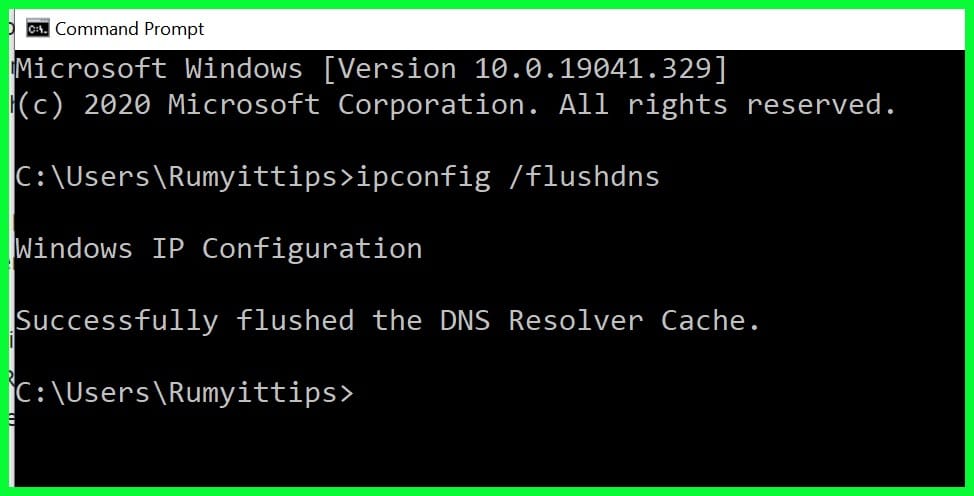Click the word 'Successfully' in the output
Viewport: 974px width, 496px height.
pos(117,321)
